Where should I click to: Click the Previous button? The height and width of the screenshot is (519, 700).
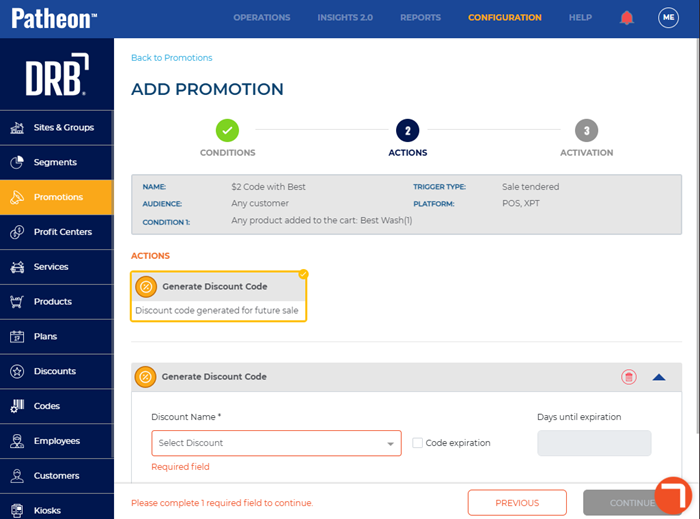click(x=517, y=503)
